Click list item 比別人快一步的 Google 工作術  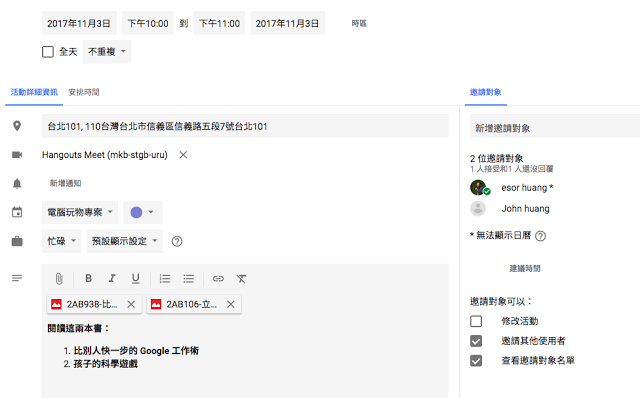point(136,351)
